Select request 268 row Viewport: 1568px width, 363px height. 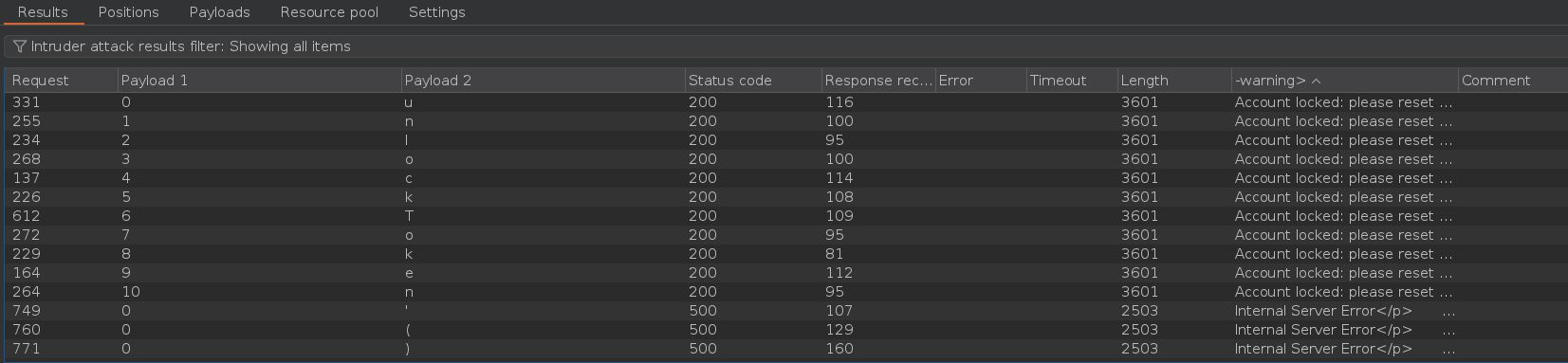(x=785, y=159)
